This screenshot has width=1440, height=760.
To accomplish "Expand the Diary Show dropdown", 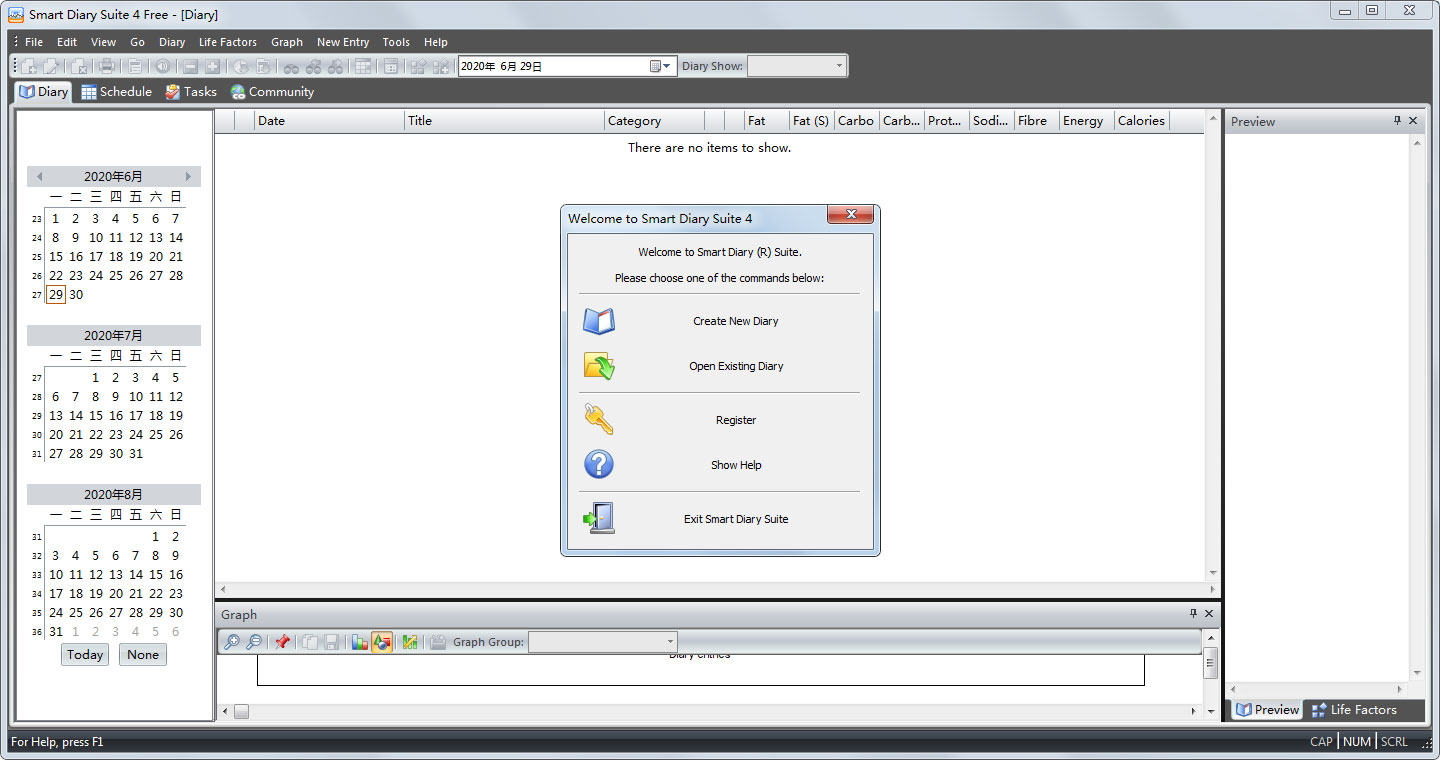I will pos(838,66).
